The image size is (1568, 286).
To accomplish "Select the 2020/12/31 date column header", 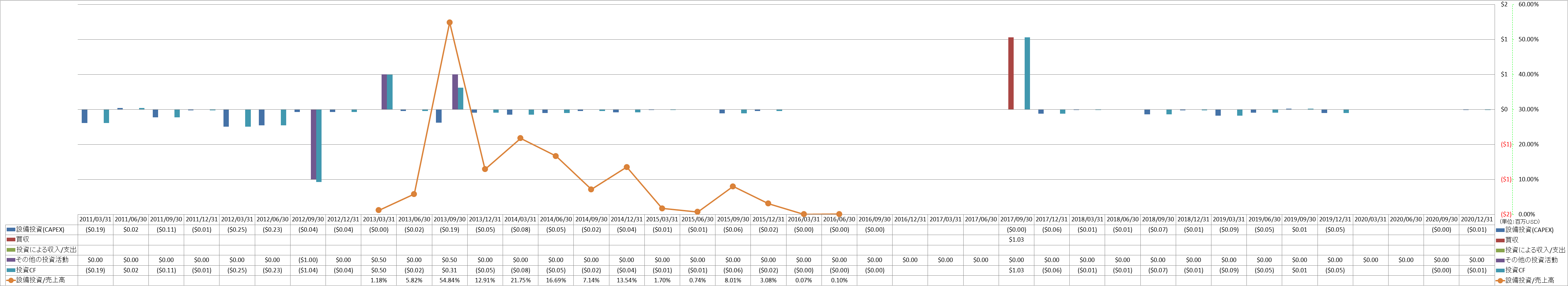I will (1477, 220).
